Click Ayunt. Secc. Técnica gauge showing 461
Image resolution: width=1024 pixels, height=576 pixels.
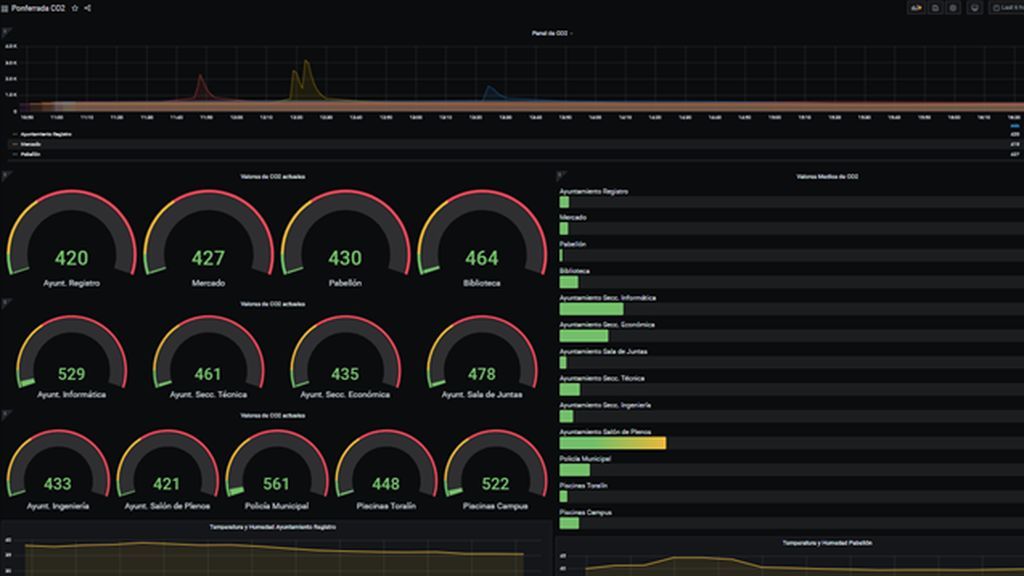[x=208, y=357]
